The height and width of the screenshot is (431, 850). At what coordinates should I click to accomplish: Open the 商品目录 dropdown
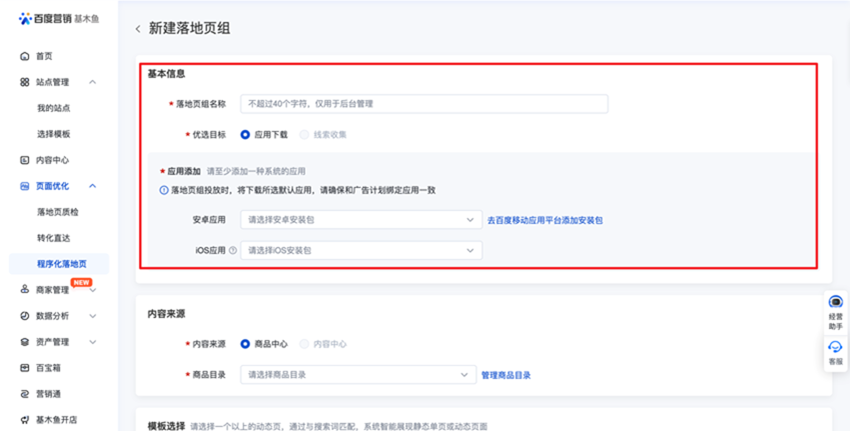(357, 375)
